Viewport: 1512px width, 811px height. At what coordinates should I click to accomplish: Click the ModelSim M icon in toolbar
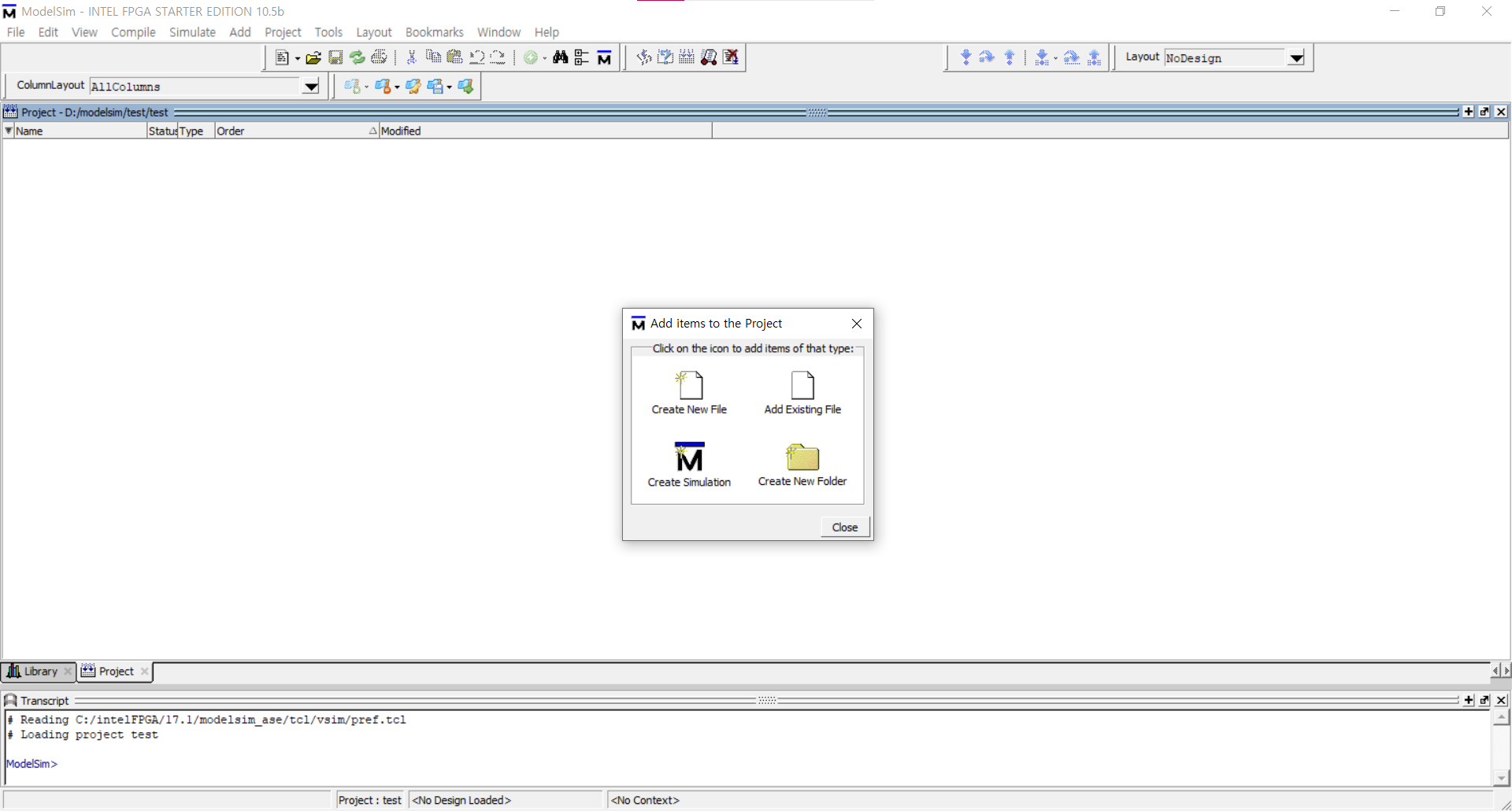[604, 57]
